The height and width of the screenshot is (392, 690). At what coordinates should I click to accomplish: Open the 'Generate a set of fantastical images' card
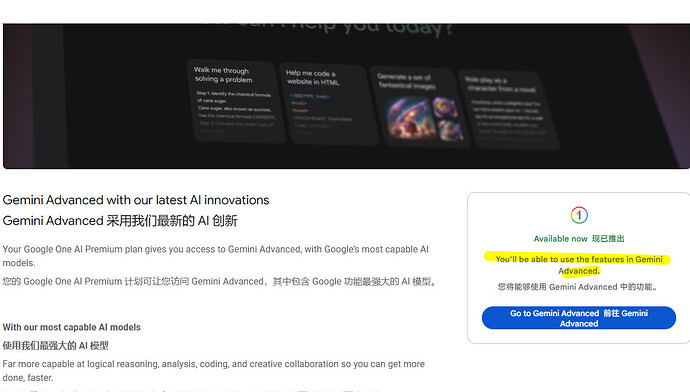(419, 107)
